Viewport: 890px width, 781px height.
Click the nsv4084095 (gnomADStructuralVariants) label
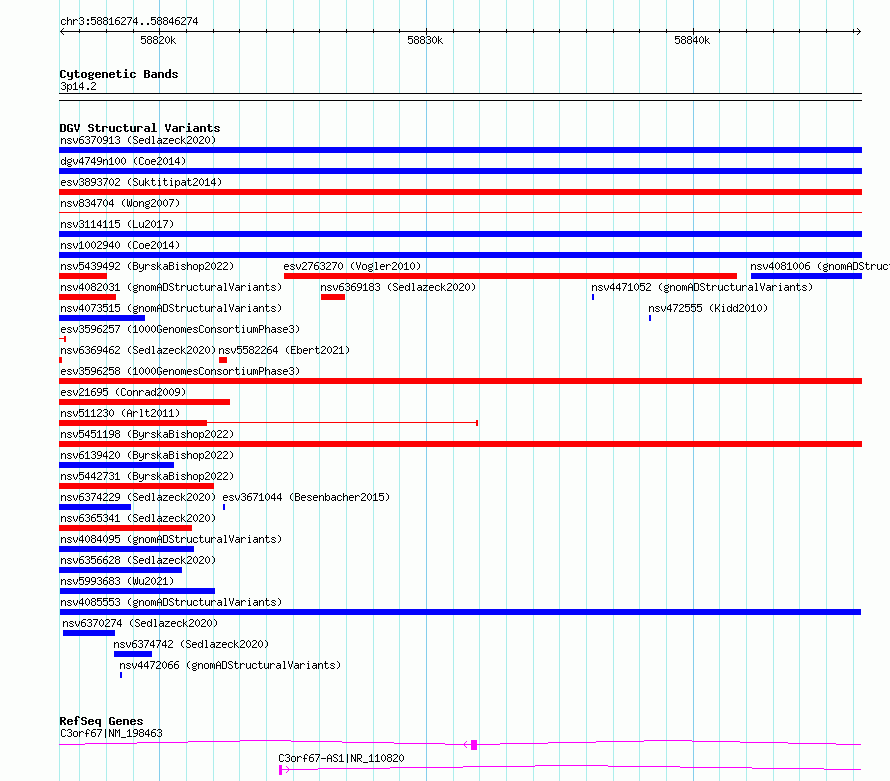(171, 539)
